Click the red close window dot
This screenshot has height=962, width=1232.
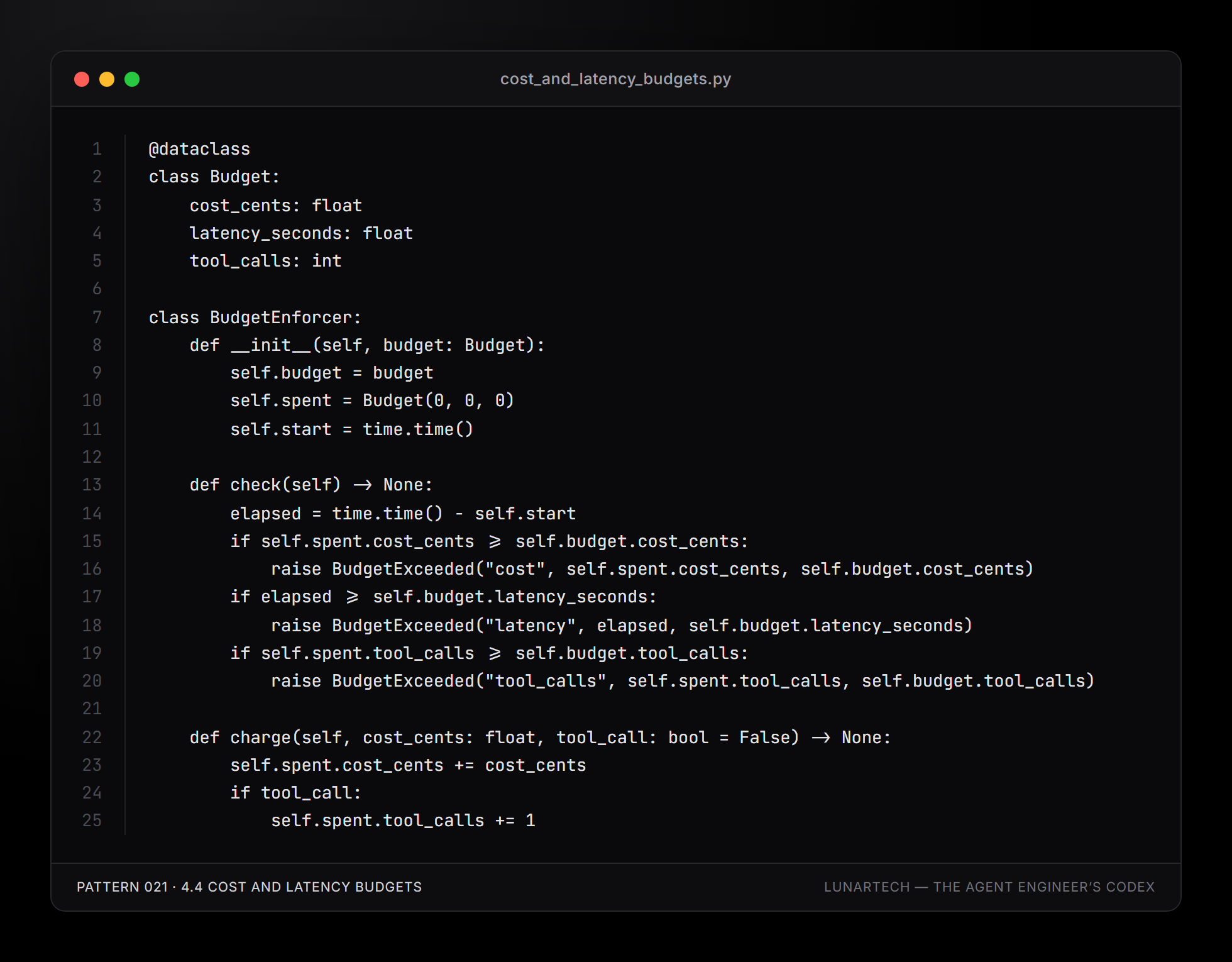tap(82, 79)
